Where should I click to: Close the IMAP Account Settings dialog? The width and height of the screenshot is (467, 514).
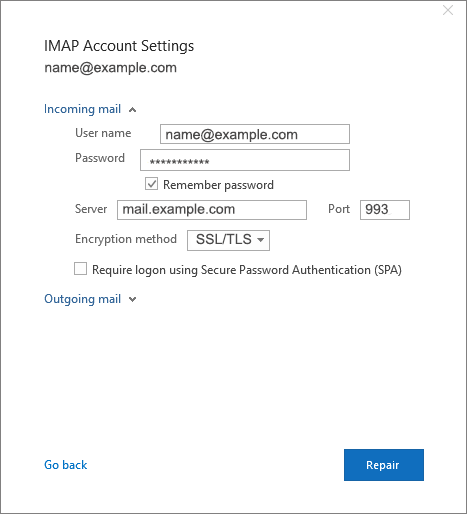448,10
